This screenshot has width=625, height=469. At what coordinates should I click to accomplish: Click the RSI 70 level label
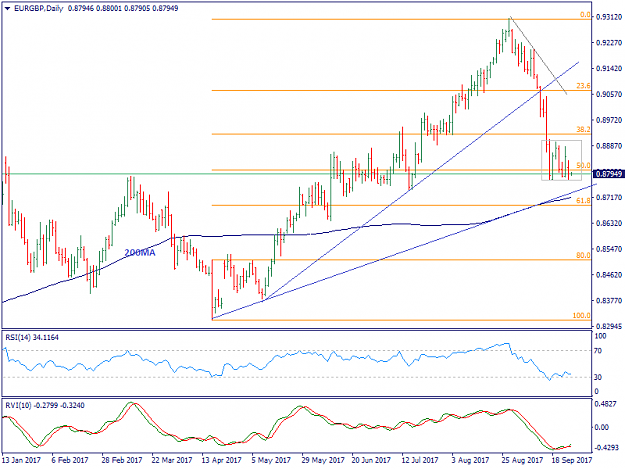(597, 351)
